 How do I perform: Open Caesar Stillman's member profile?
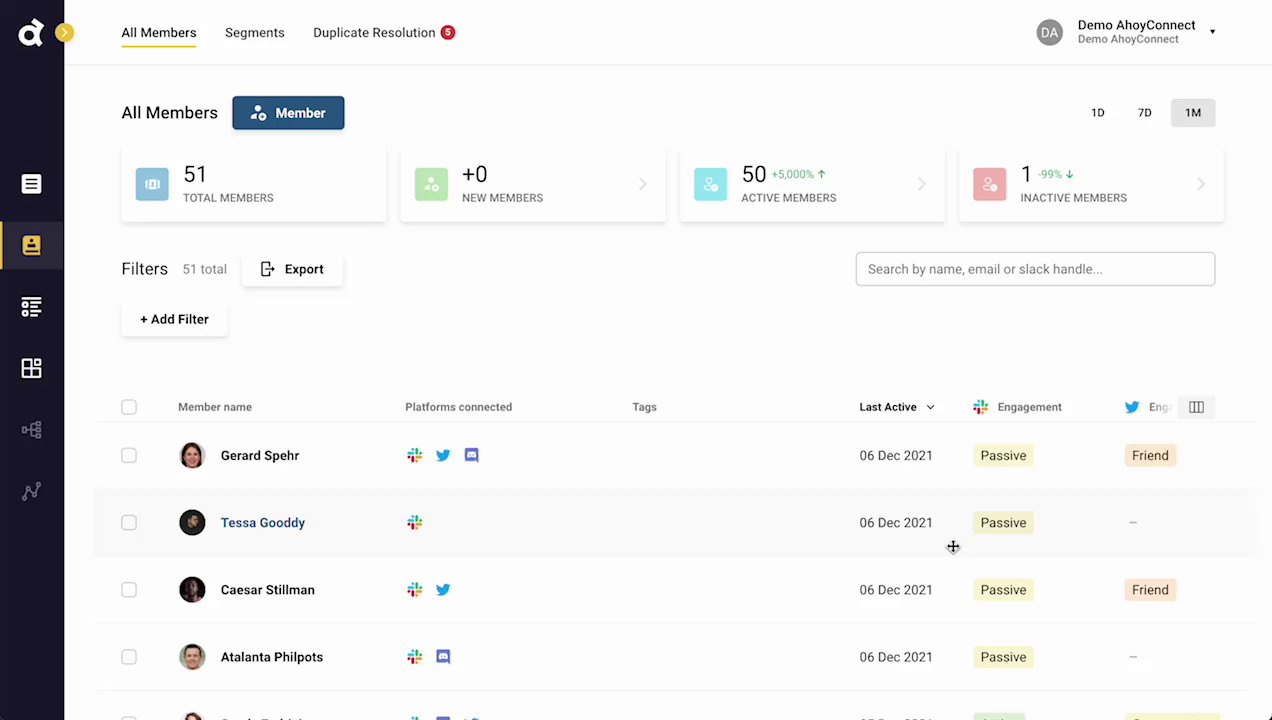[x=268, y=590]
